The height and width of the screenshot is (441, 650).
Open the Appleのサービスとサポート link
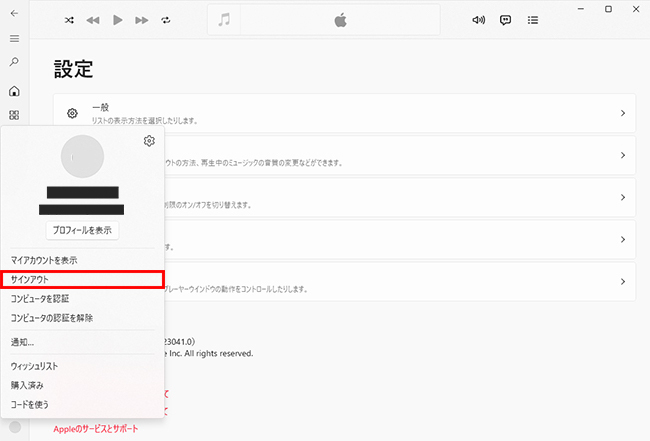click(95, 429)
